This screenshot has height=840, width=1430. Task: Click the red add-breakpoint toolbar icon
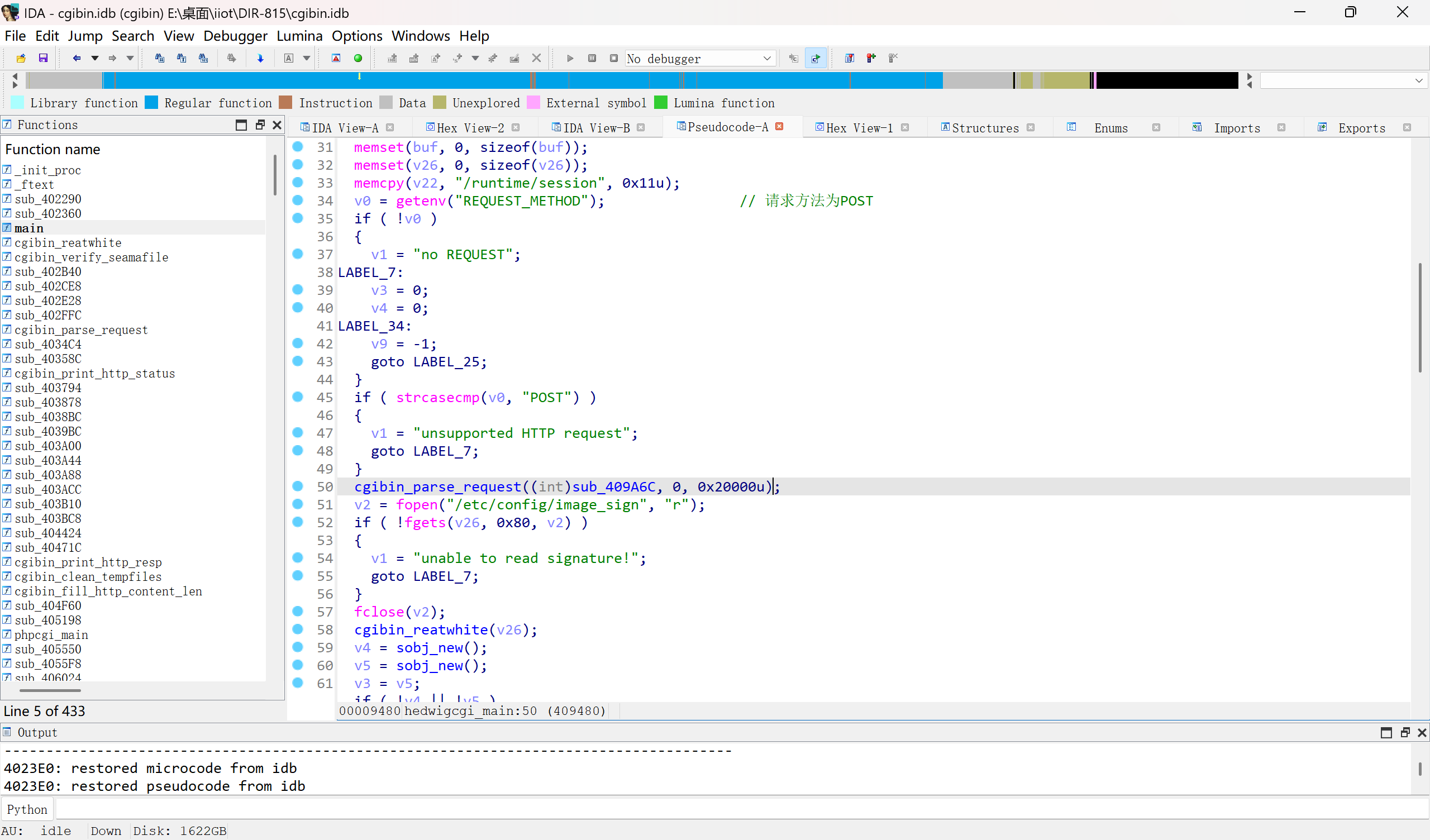(x=871, y=59)
